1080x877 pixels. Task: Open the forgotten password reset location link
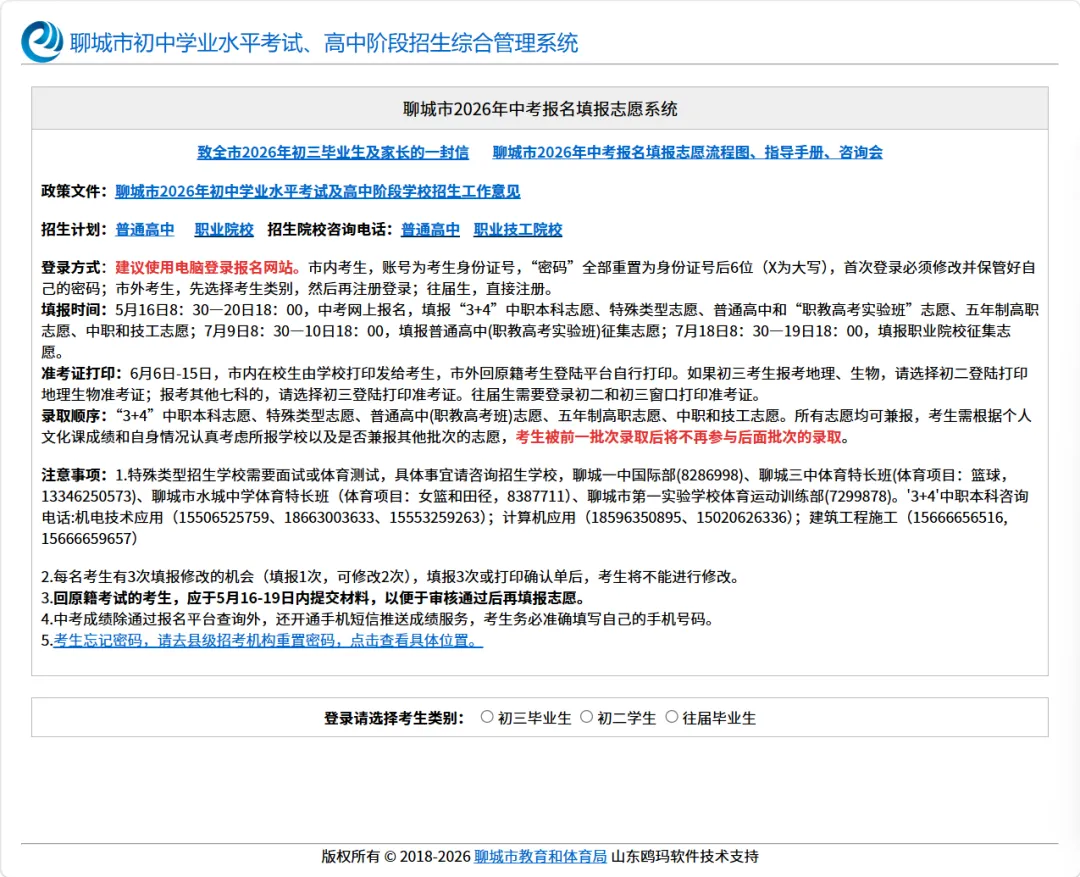[x=268, y=640]
